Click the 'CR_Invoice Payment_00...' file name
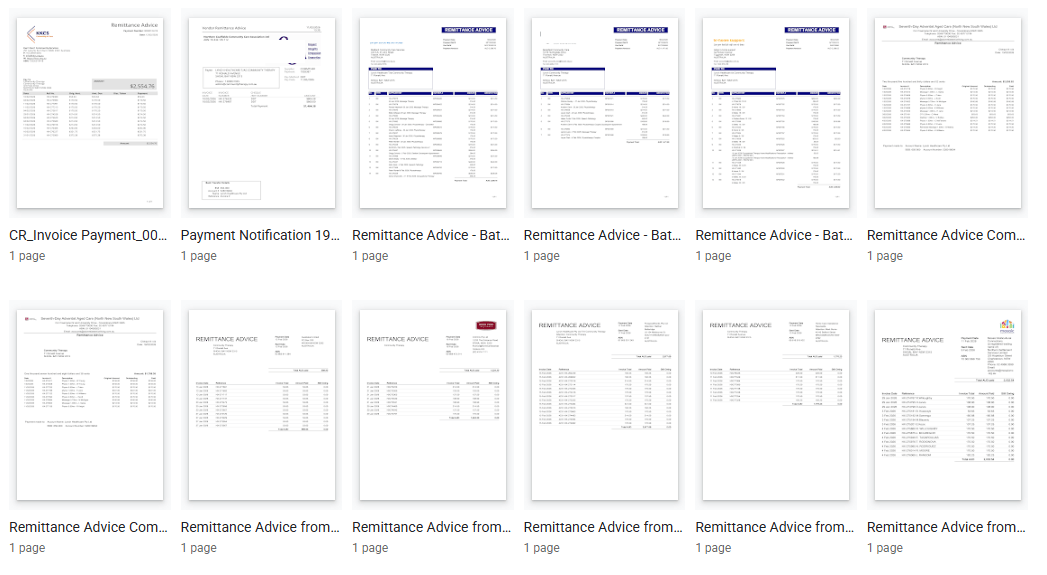 [89, 235]
